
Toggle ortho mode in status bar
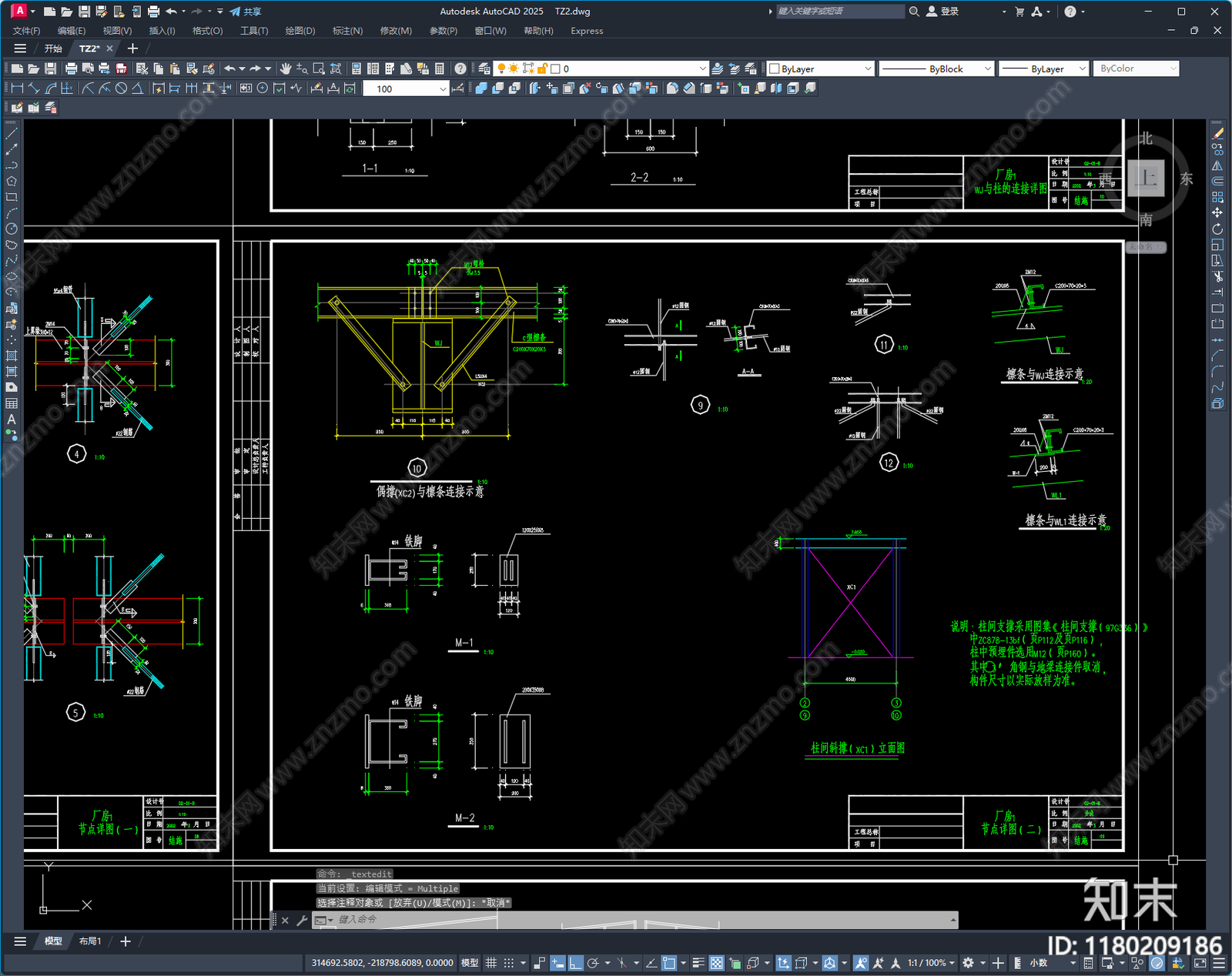point(576,963)
